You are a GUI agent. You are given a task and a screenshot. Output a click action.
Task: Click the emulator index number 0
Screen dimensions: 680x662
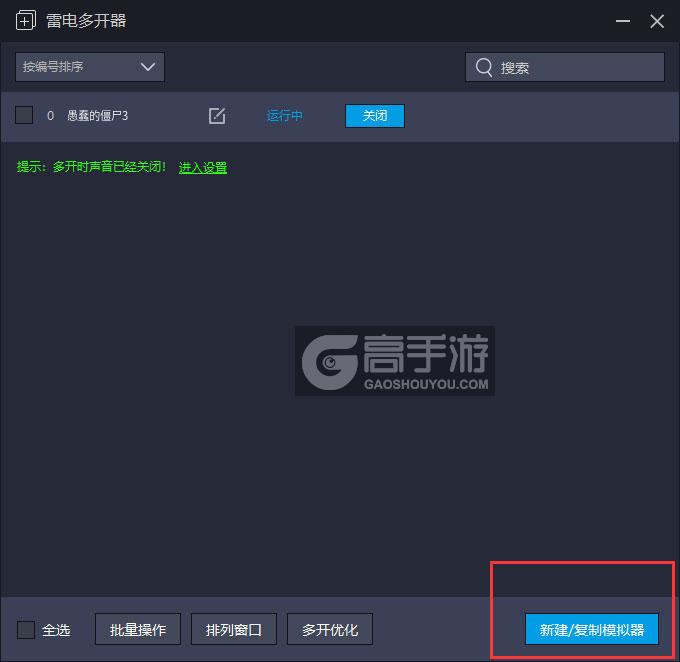click(x=50, y=115)
